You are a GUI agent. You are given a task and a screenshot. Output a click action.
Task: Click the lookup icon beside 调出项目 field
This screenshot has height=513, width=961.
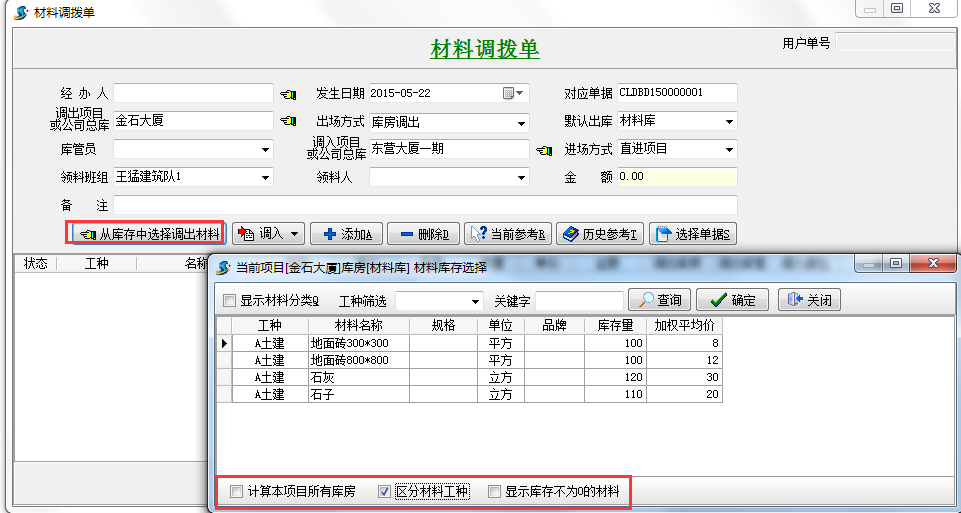[288, 122]
